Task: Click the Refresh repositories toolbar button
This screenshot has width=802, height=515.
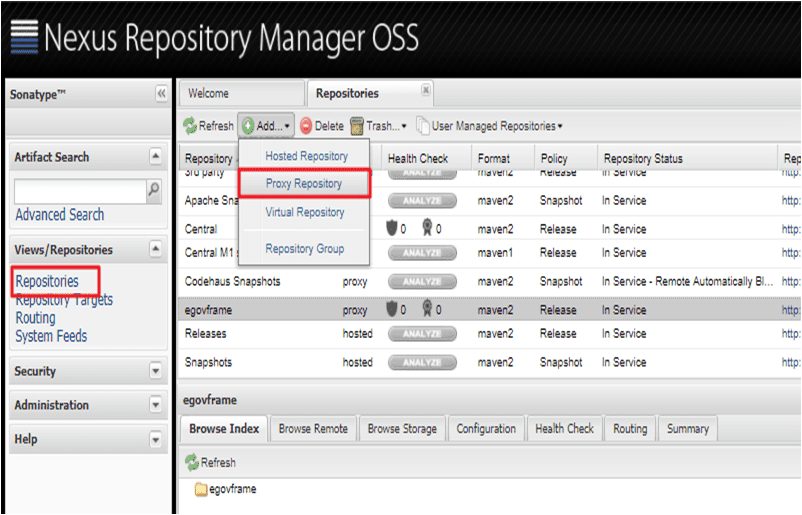Action: (x=208, y=126)
